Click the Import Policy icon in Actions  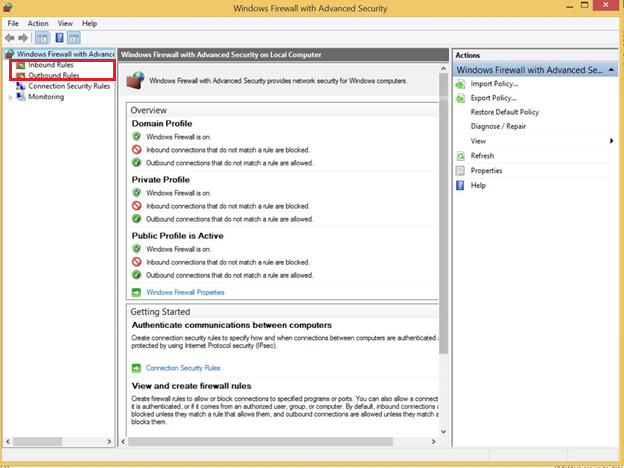(461, 84)
